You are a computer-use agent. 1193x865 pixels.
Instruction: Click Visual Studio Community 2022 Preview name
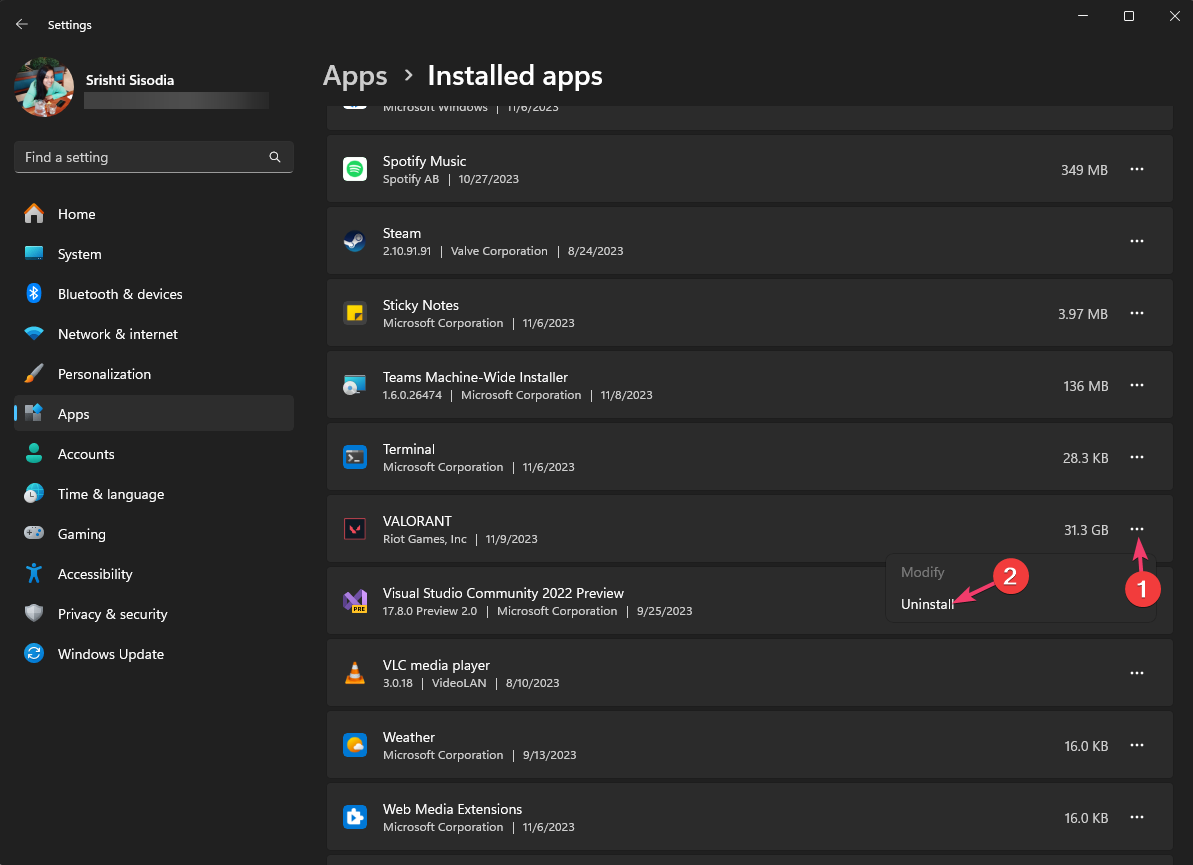click(503, 593)
